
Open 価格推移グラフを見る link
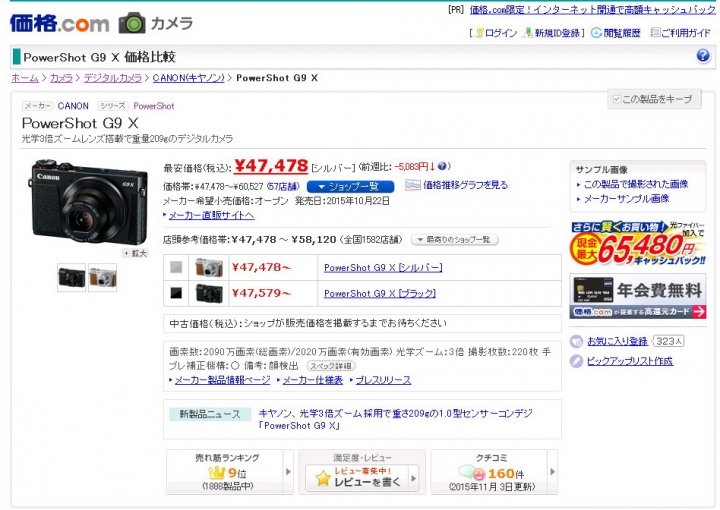[465, 185]
